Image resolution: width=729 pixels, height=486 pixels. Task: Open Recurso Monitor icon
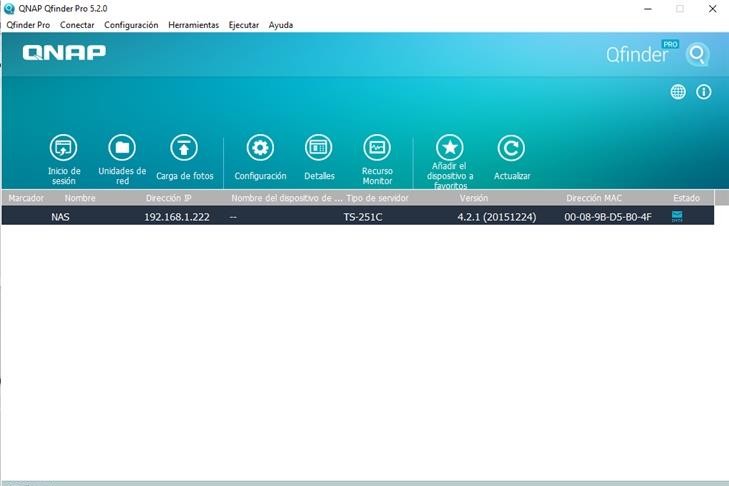(x=377, y=148)
